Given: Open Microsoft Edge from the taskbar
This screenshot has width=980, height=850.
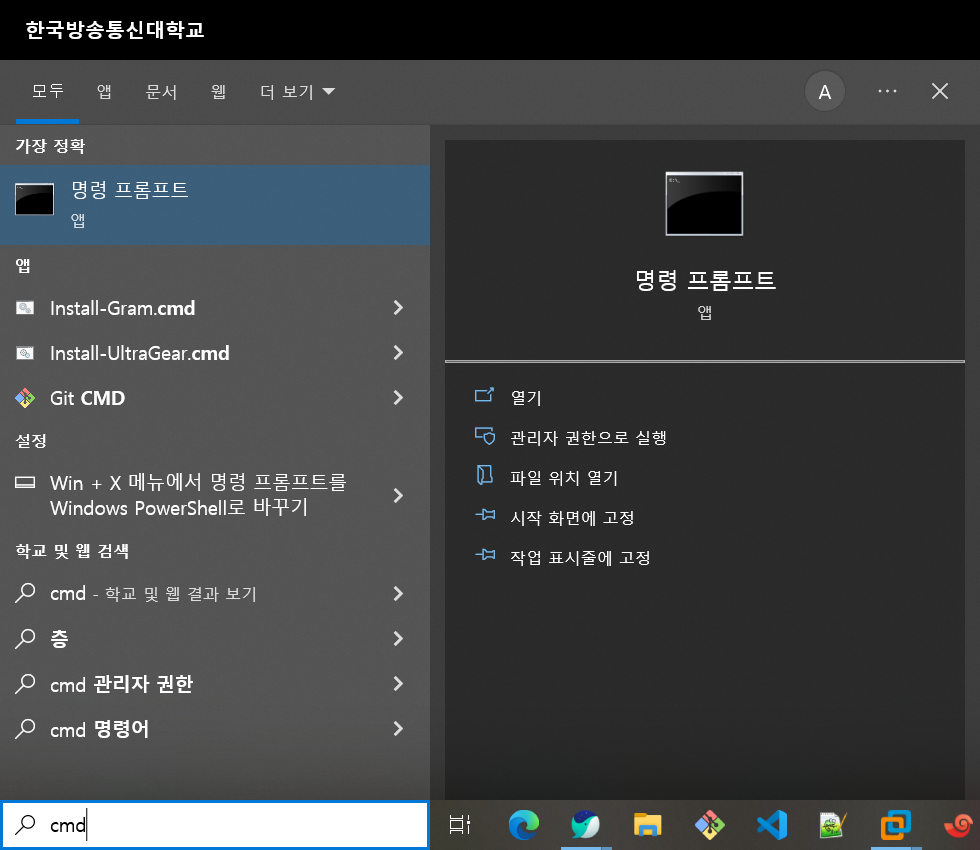Looking at the screenshot, I should pyautogui.click(x=524, y=825).
